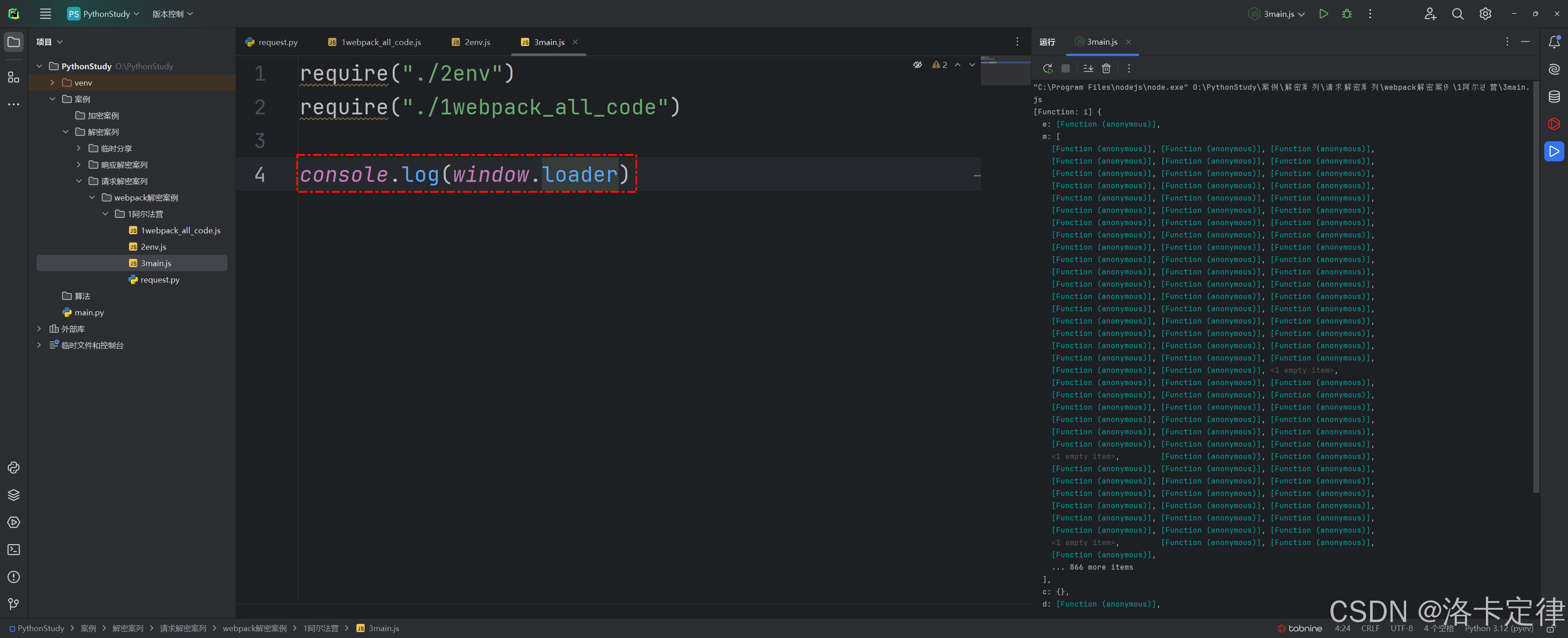Viewport: 1568px width, 638px height.
Task: Toggle the inspections eye in editor
Action: [917, 65]
